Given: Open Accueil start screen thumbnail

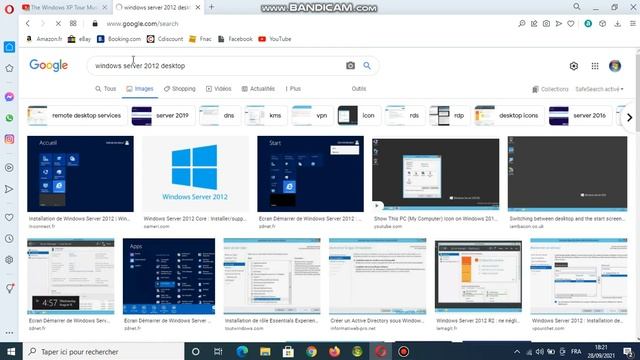Looking at the screenshot, I should point(80,174).
